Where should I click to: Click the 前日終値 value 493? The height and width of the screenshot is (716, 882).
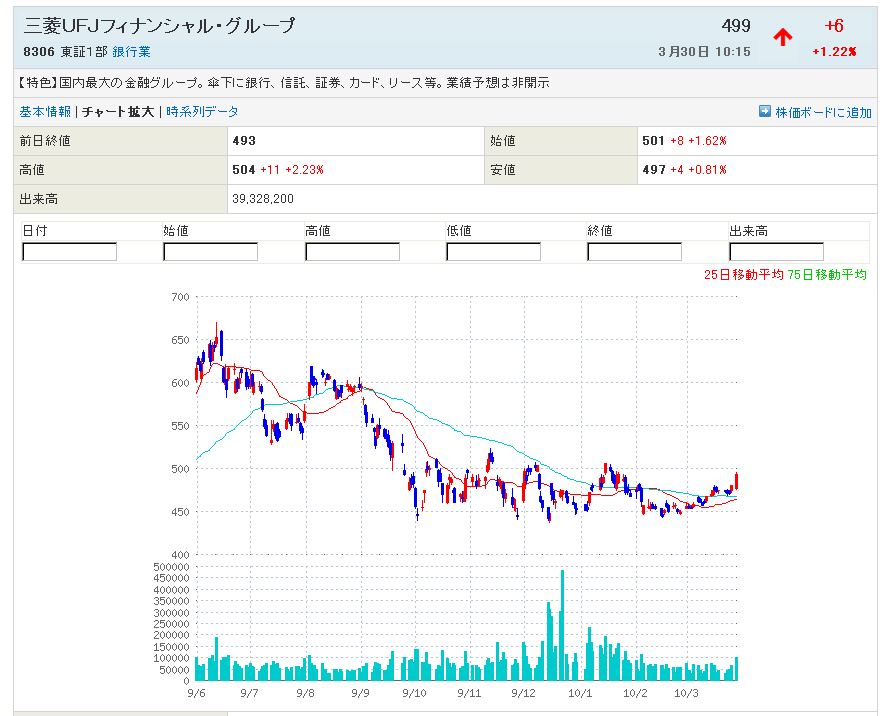tap(244, 141)
